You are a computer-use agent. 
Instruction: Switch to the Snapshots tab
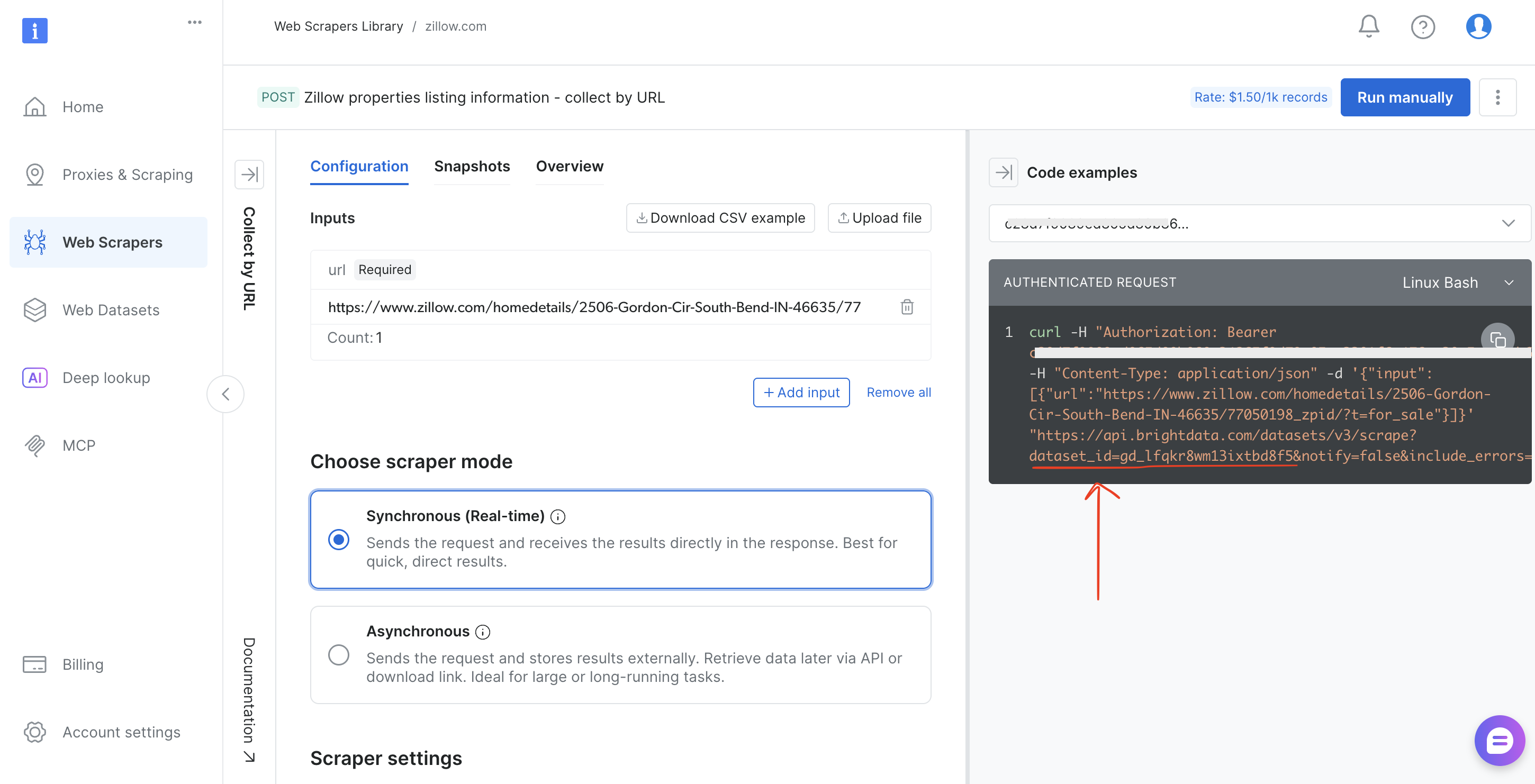point(472,166)
